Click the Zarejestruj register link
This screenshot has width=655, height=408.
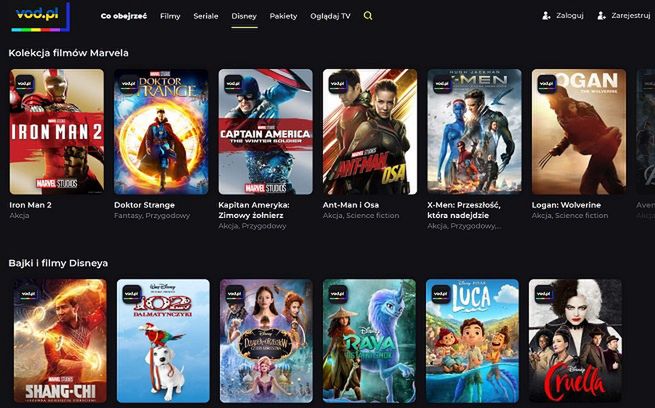click(631, 16)
